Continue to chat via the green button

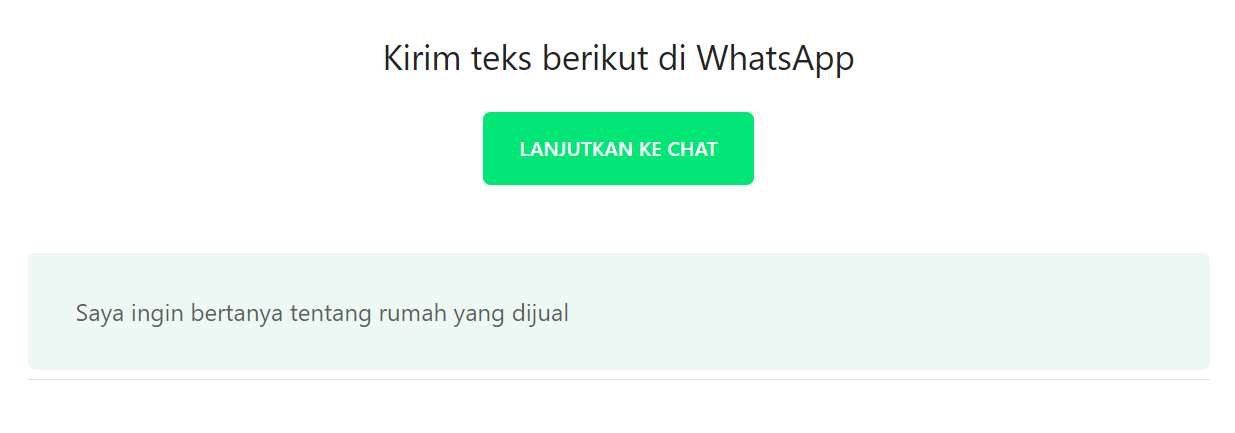coord(618,149)
